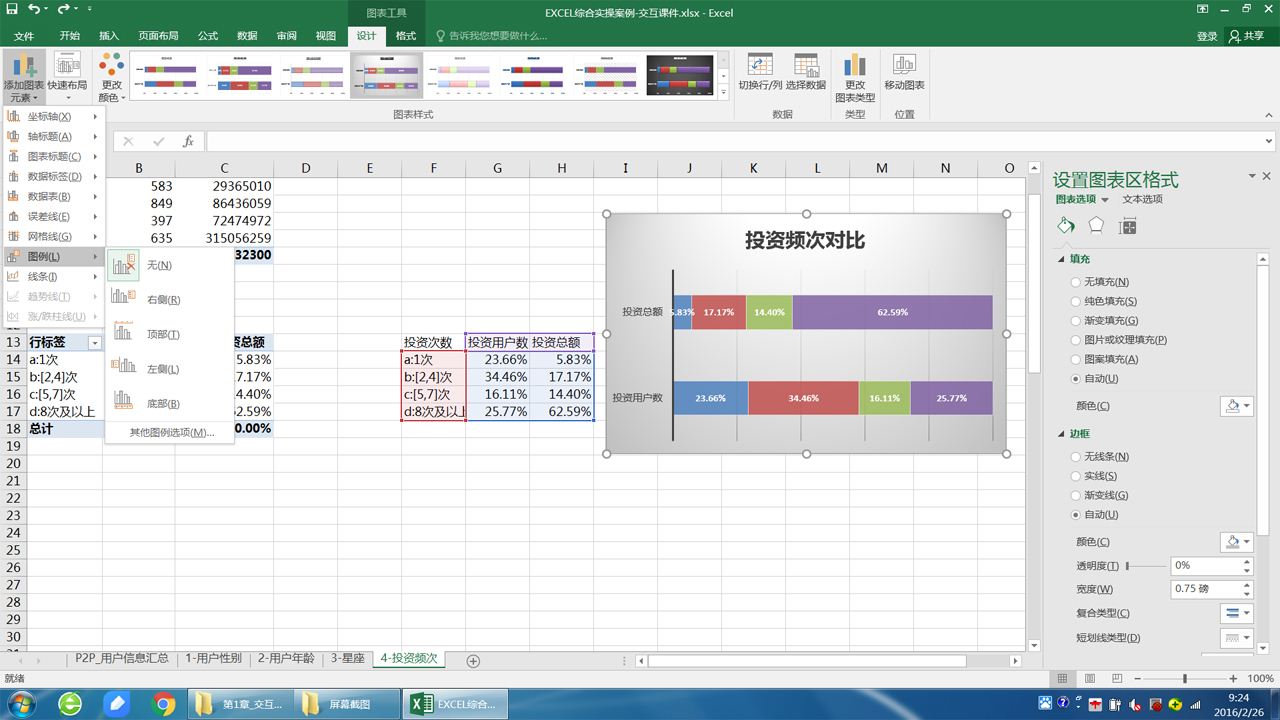Open border color dropdown under 边框
This screenshot has width=1280, height=720.
point(1237,542)
